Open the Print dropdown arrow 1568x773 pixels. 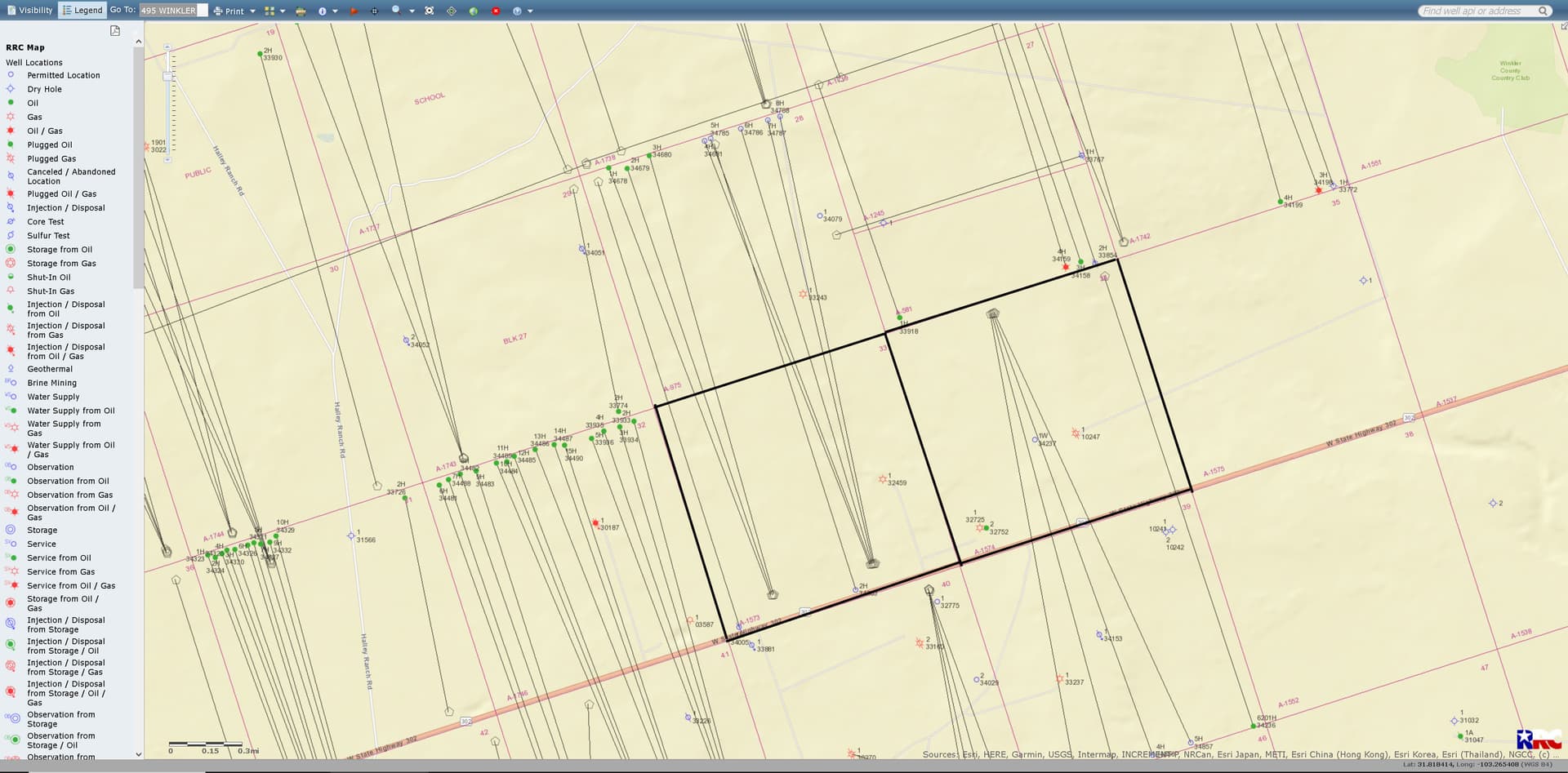pos(252,11)
